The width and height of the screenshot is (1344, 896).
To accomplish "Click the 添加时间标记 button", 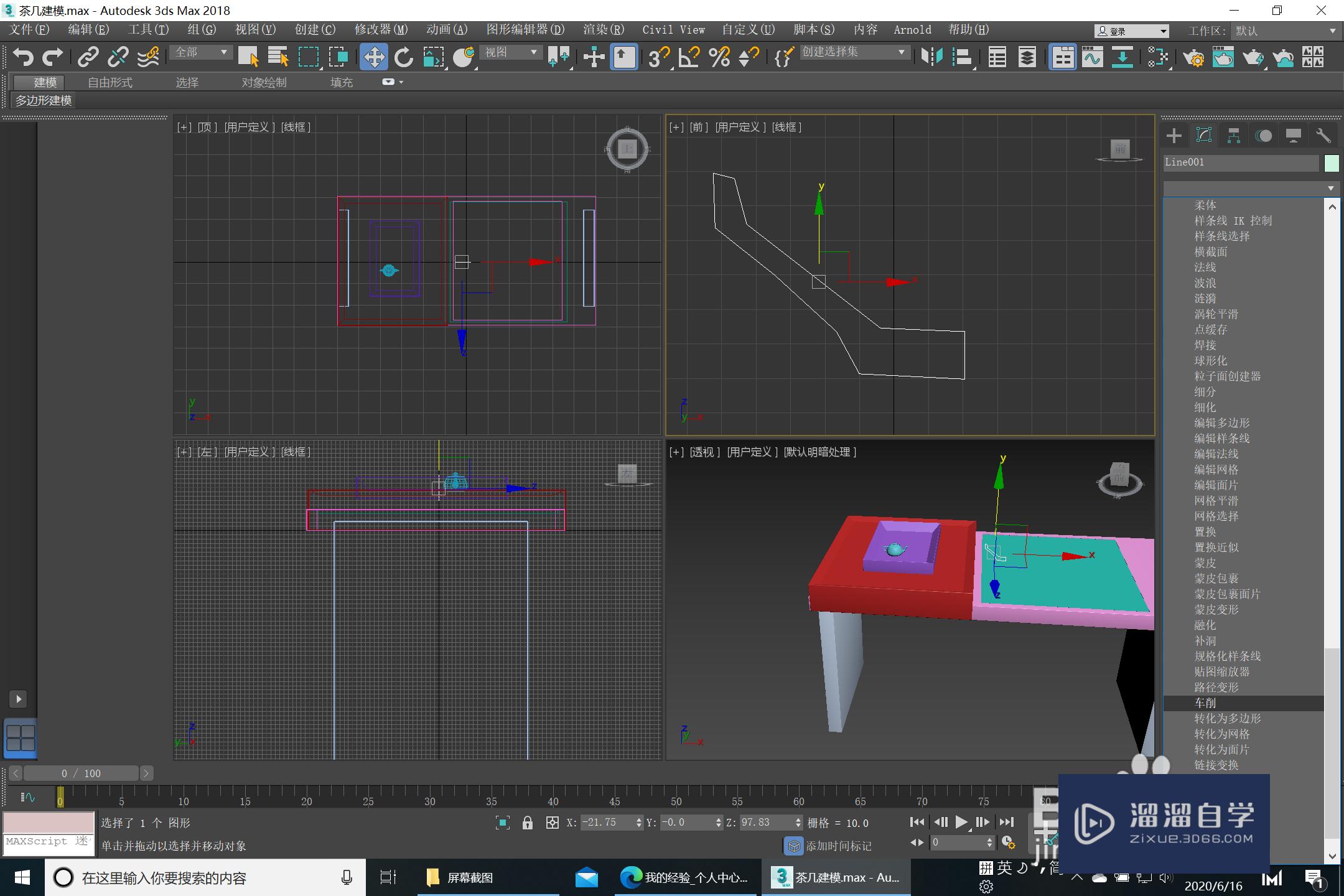I will 829,846.
